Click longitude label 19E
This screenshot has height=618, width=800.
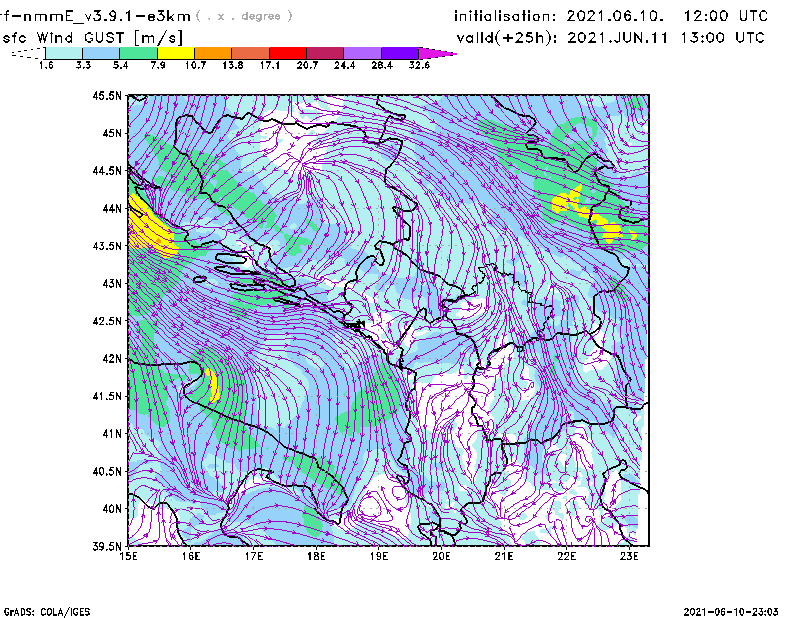[379, 556]
